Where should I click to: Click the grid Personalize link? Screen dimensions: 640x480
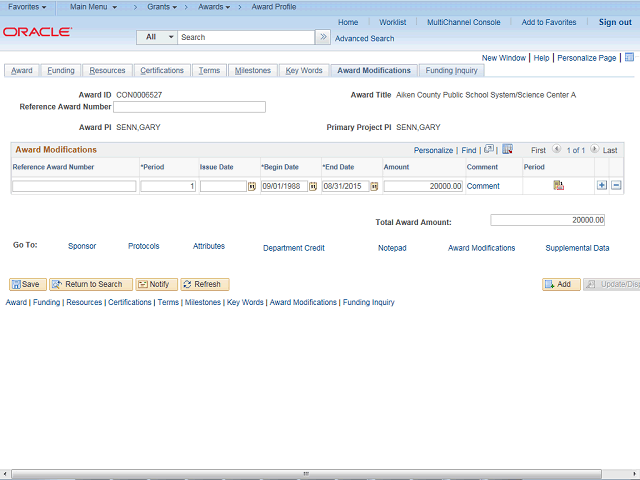(433, 150)
